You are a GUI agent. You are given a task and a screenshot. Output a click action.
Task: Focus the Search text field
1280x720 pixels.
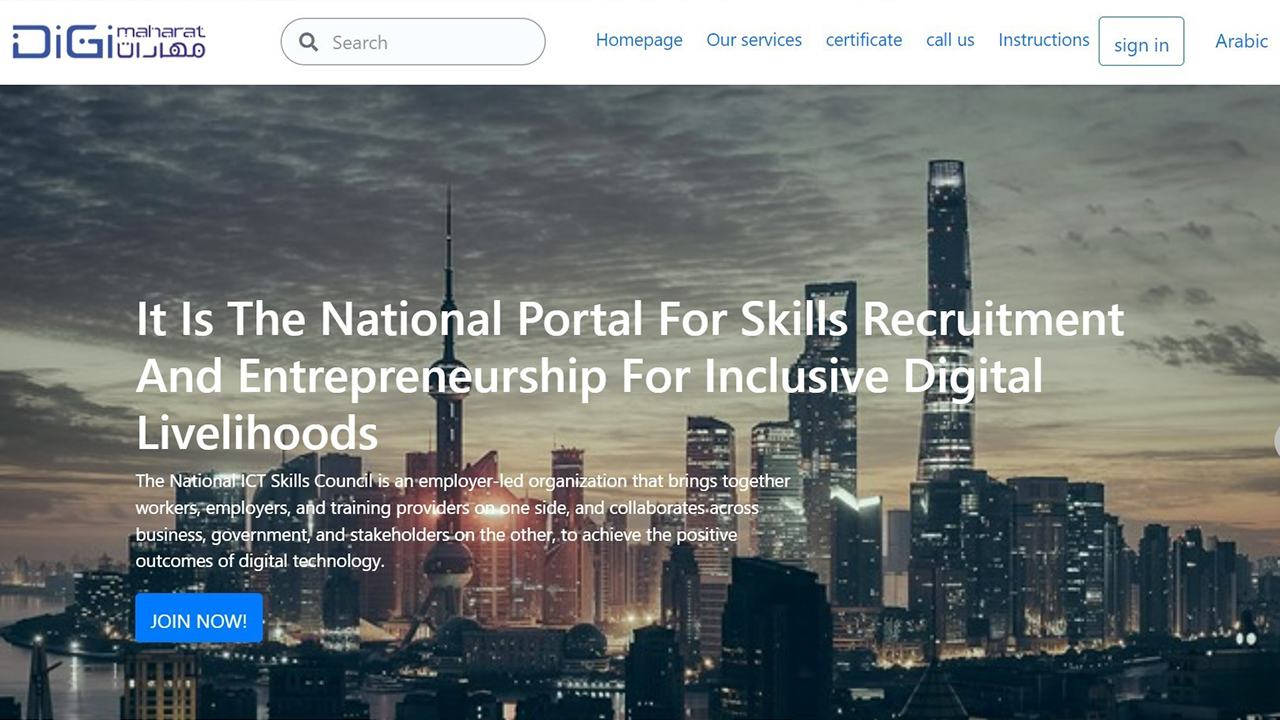[x=413, y=42]
